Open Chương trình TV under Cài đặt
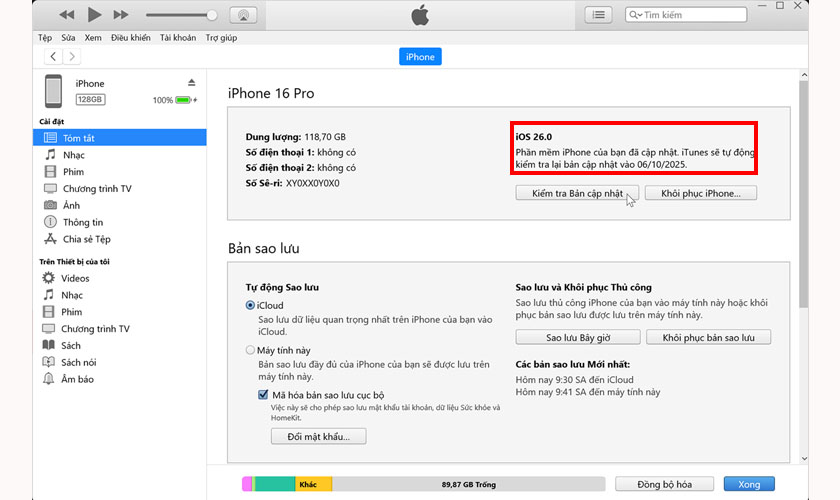Screen dimensions: 840x500 pyautogui.click(x=96, y=189)
